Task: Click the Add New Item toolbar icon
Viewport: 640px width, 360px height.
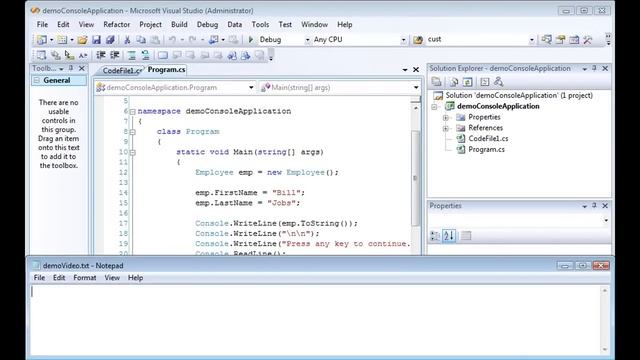Action: (62, 40)
